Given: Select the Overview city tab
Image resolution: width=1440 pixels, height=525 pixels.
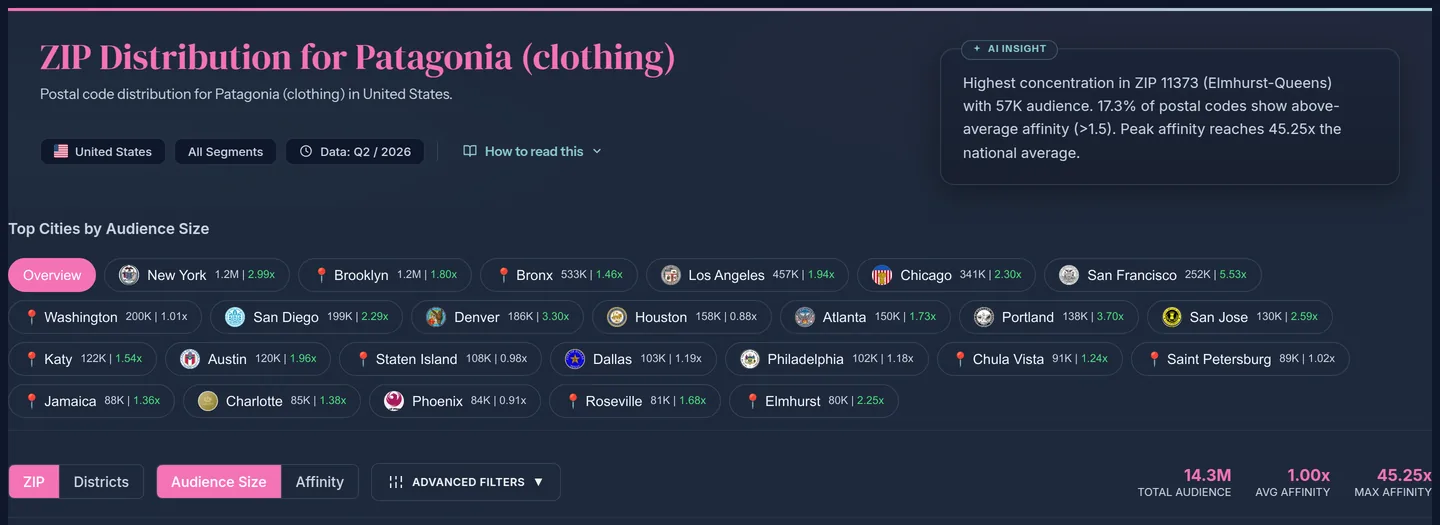Looking at the screenshot, I should pos(52,275).
